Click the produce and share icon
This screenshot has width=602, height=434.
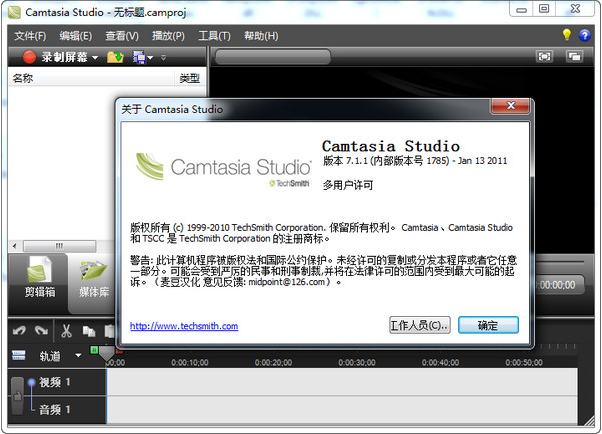pos(139,57)
